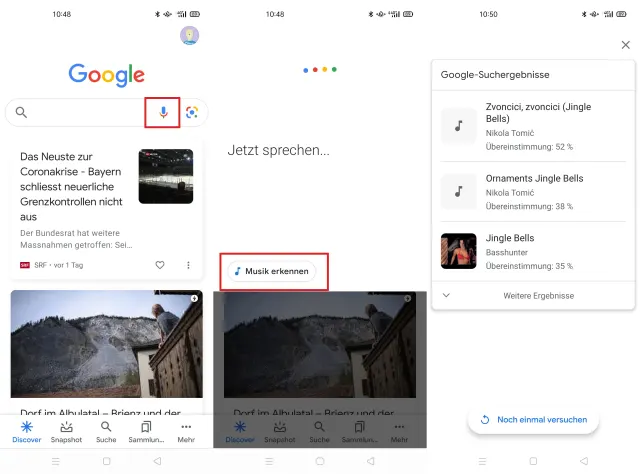
Task: Tap Android home button on middle screen
Action: [x=320, y=461]
